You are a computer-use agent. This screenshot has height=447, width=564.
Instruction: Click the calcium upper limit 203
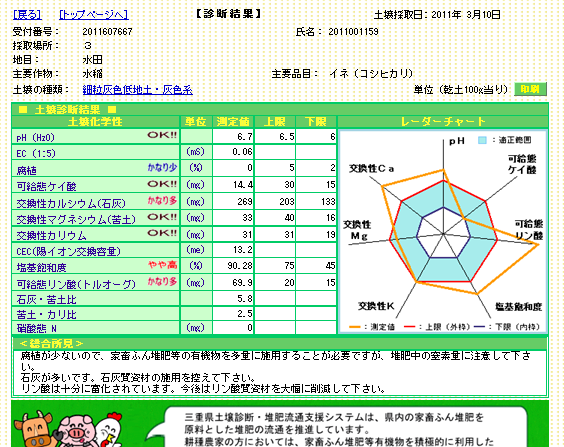pos(287,201)
